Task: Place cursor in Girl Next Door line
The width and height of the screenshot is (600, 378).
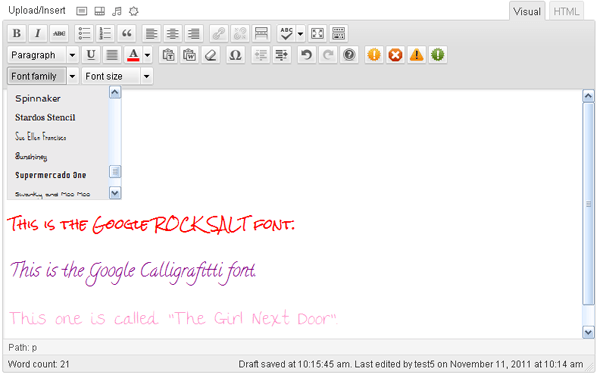Action: coord(173,318)
